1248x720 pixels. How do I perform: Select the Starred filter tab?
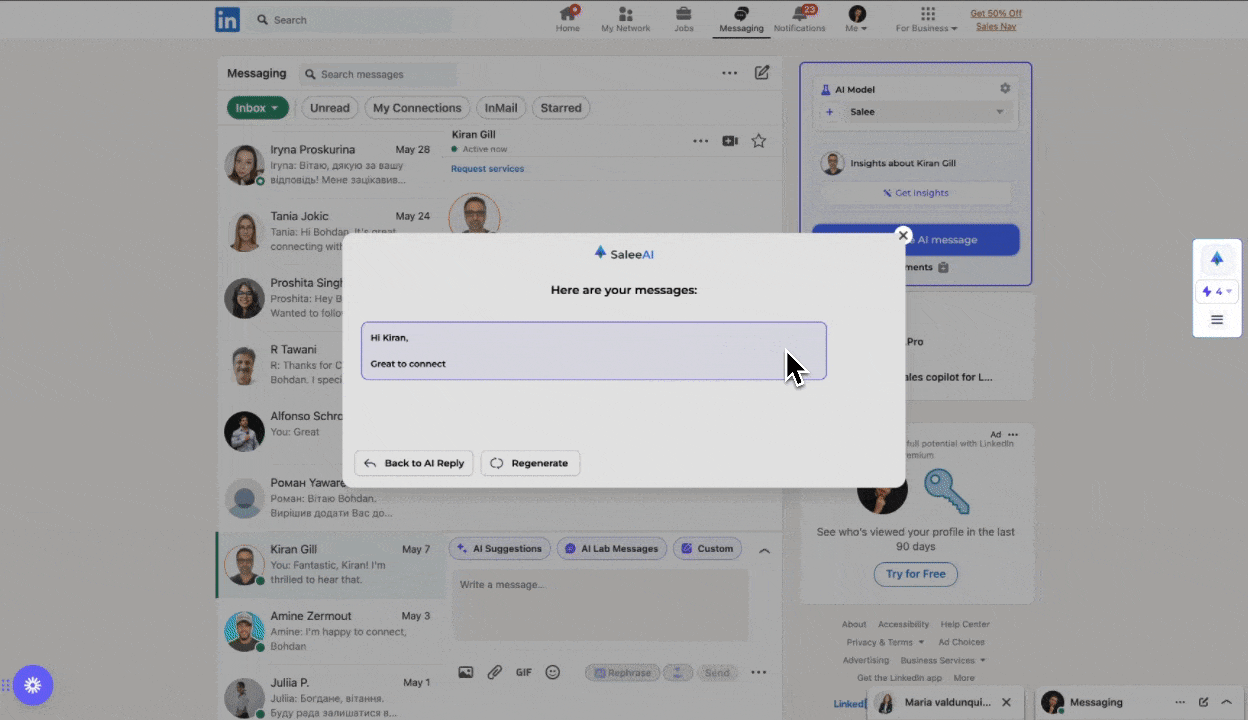click(561, 108)
